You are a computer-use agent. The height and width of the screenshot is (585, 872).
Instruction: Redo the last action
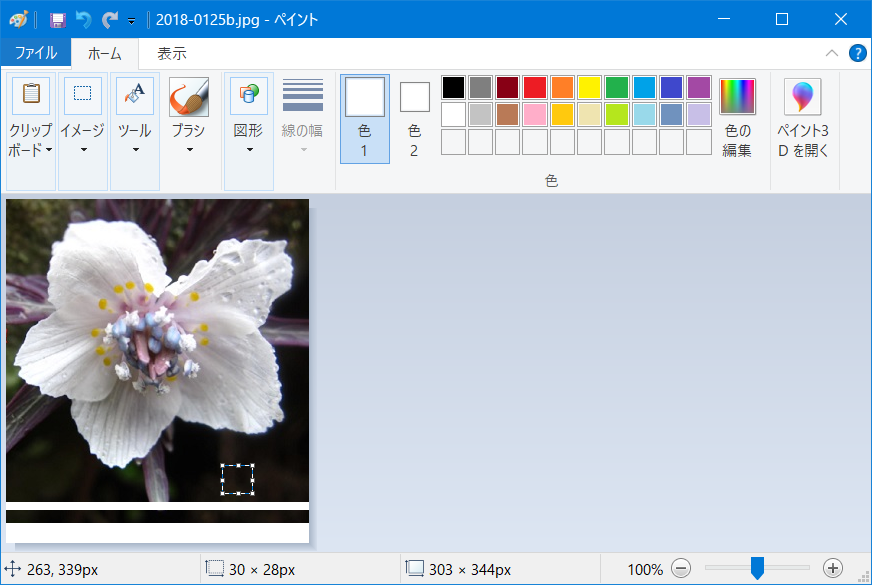[108, 18]
